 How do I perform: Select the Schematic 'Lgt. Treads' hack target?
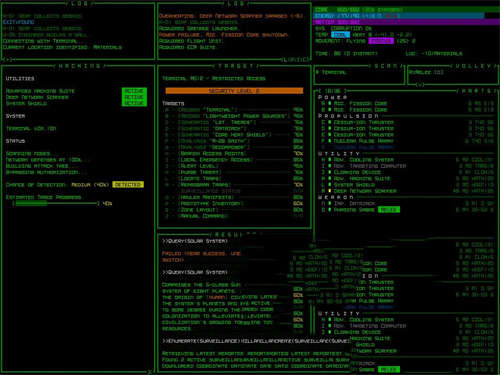pyautogui.click(x=234, y=122)
